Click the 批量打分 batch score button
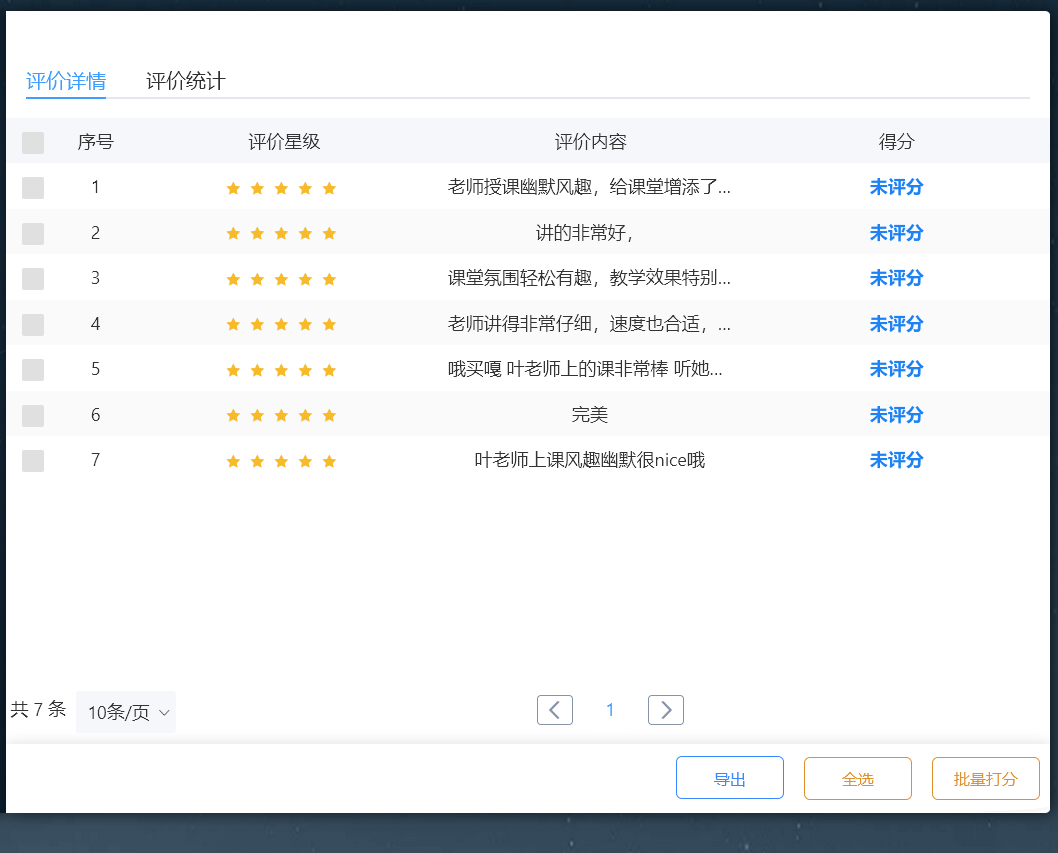Viewport: 1058px width, 853px height. pos(986,778)
